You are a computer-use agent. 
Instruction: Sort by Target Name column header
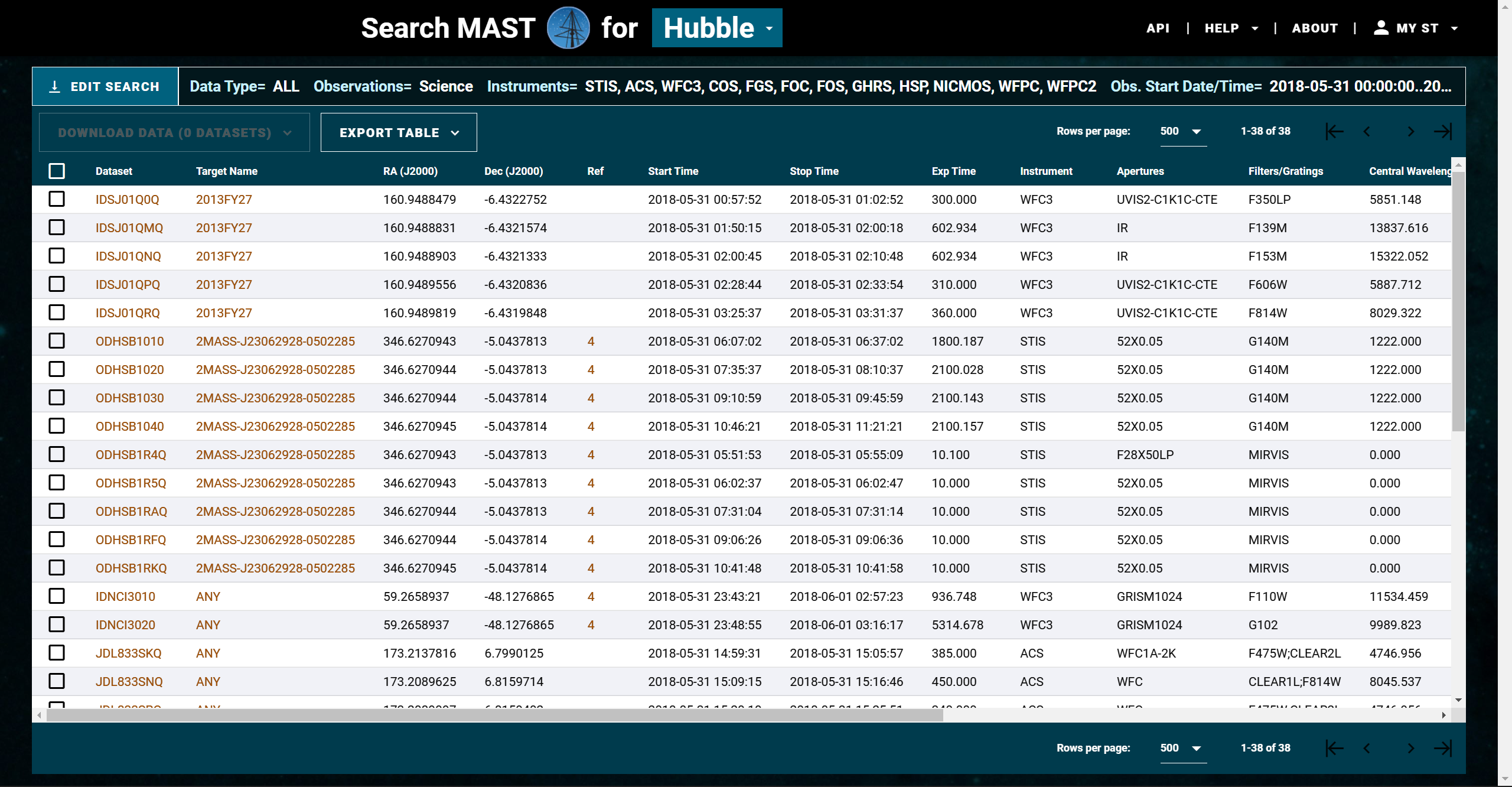tap(227, 171)
